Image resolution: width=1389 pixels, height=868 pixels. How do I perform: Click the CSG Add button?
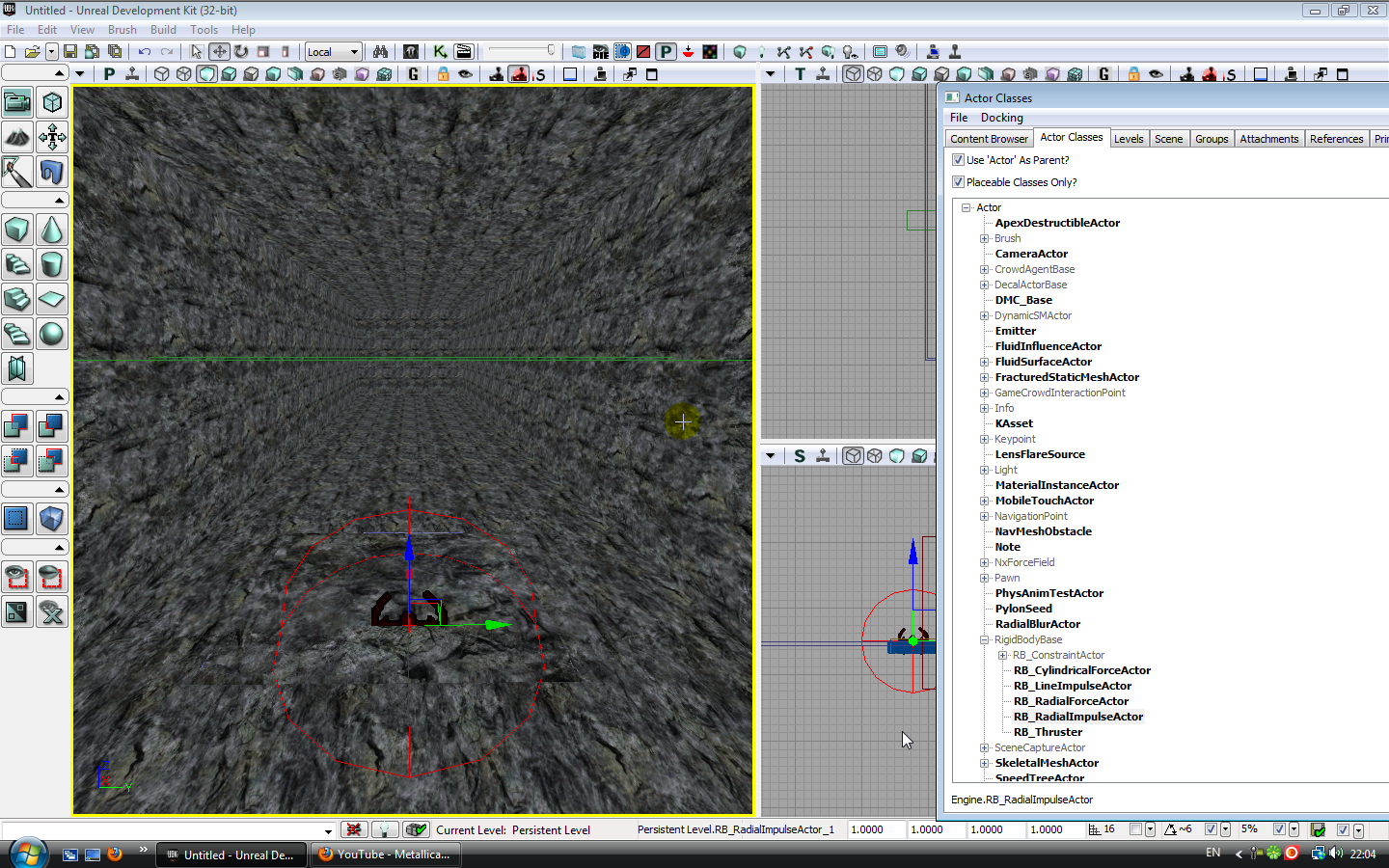click(x=17, y=425)
